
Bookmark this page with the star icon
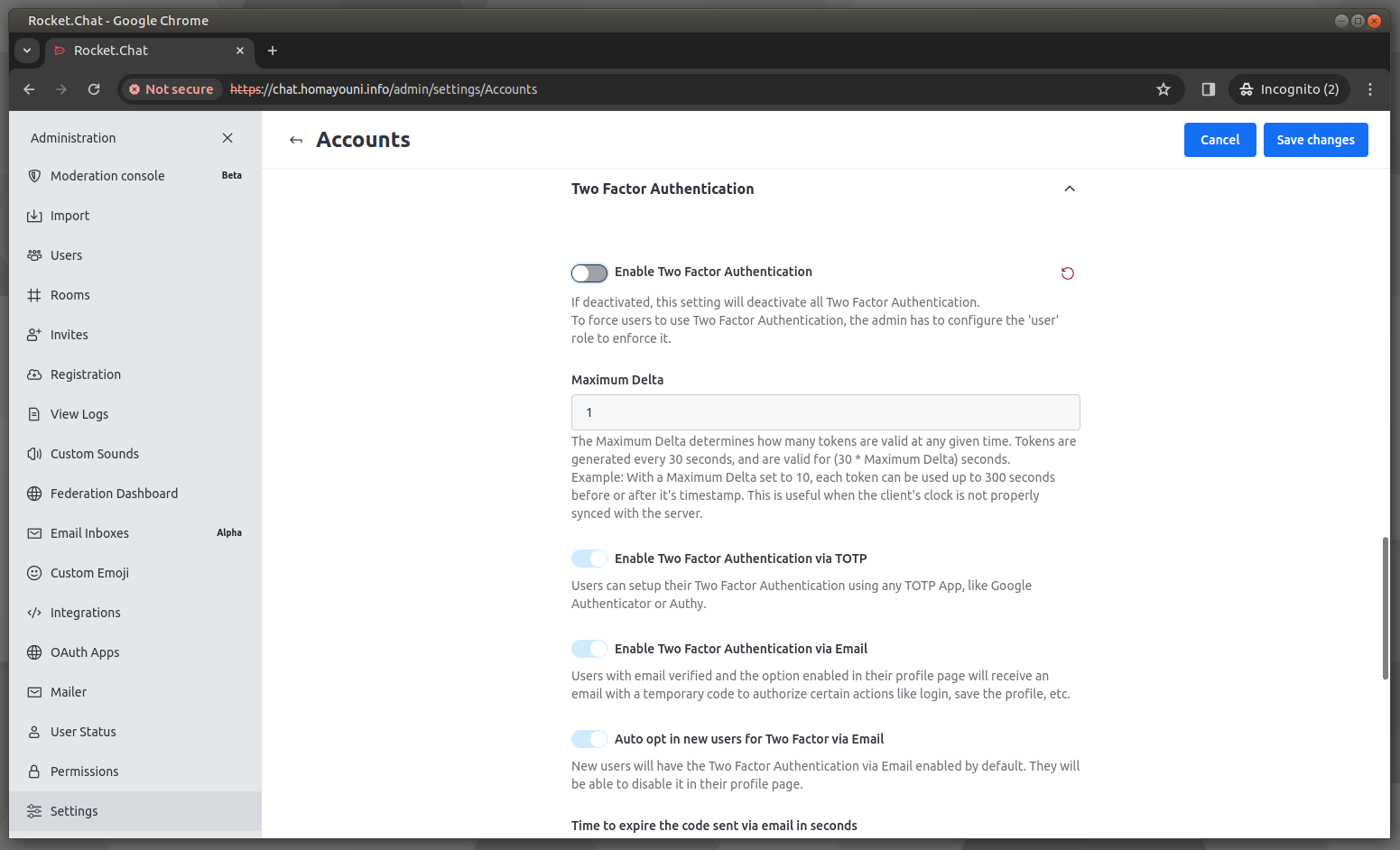click(1164, 89)
